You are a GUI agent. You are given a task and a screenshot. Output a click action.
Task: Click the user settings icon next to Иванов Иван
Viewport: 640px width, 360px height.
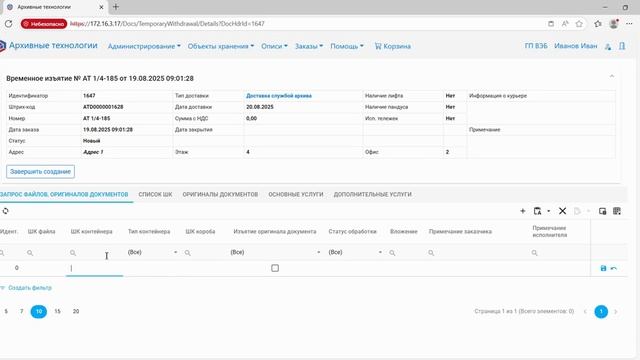(x=608, y=47)
